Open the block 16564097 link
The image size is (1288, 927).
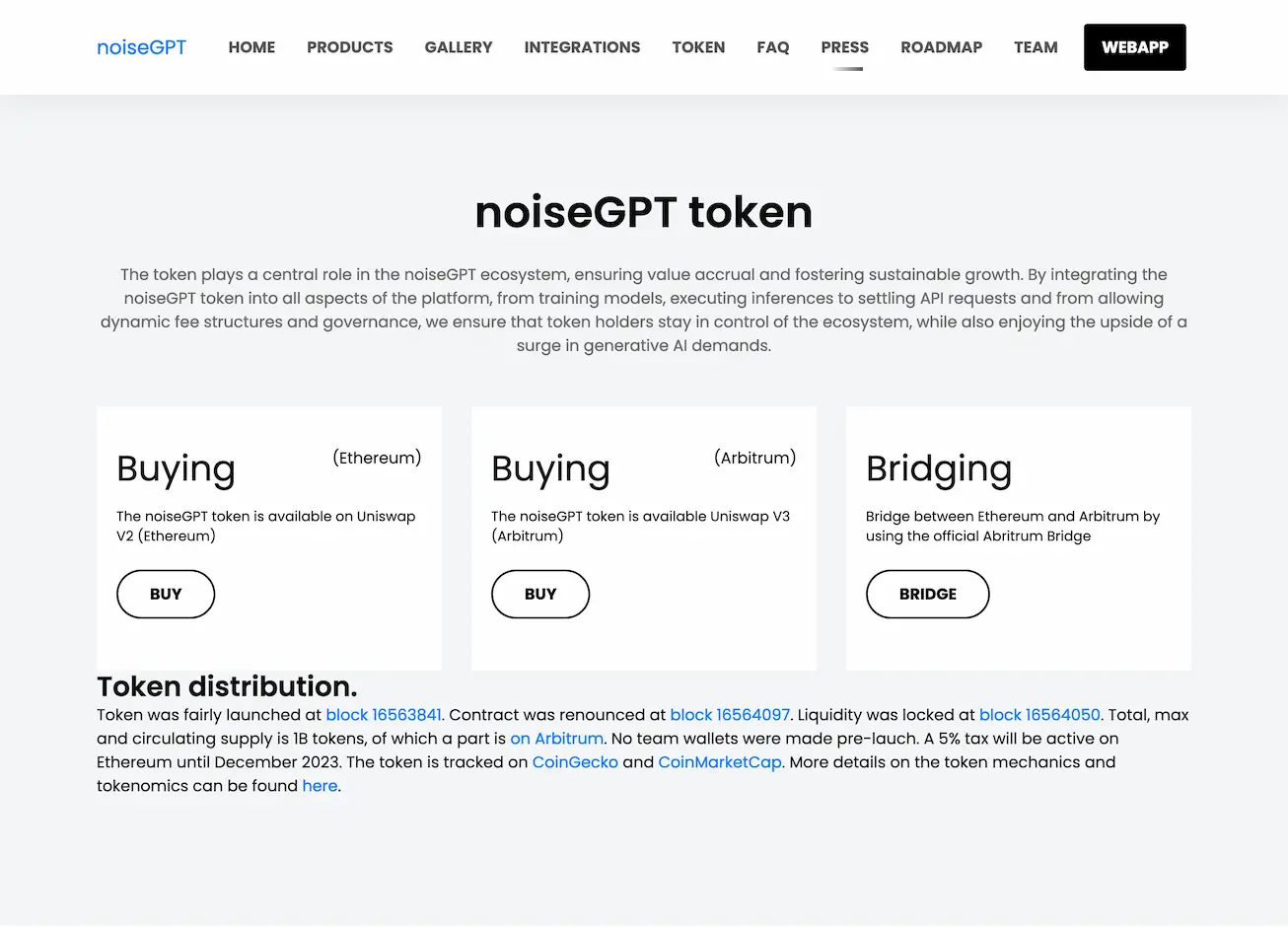729,714
